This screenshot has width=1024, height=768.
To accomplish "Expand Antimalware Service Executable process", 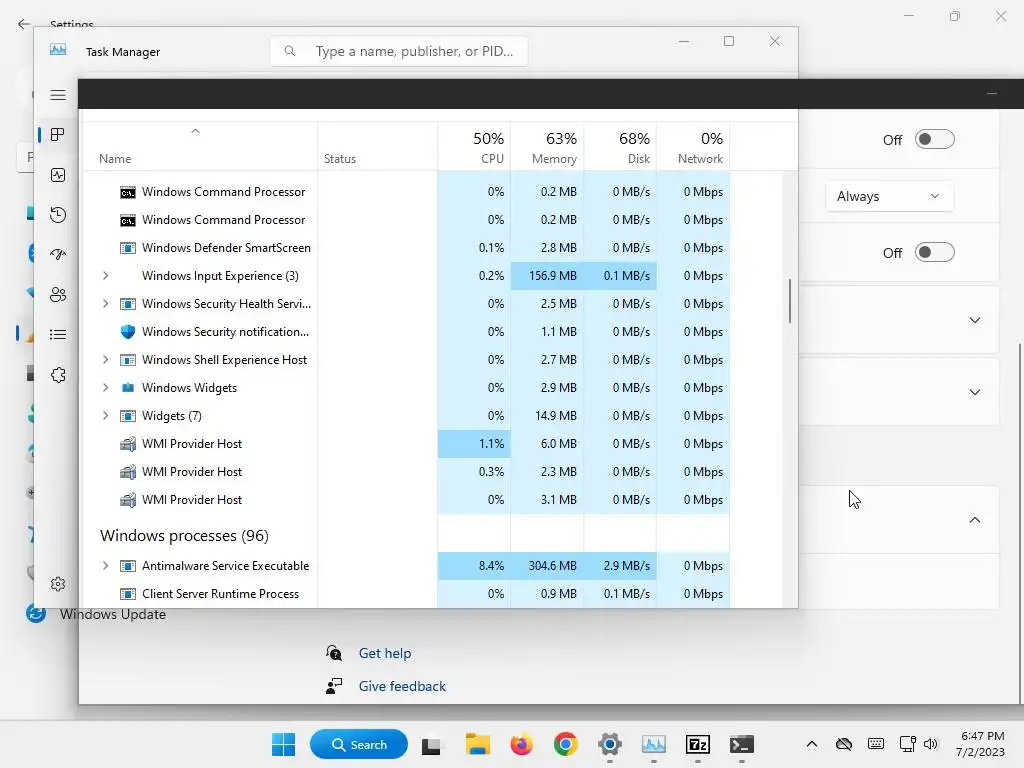I will [105, 566].
